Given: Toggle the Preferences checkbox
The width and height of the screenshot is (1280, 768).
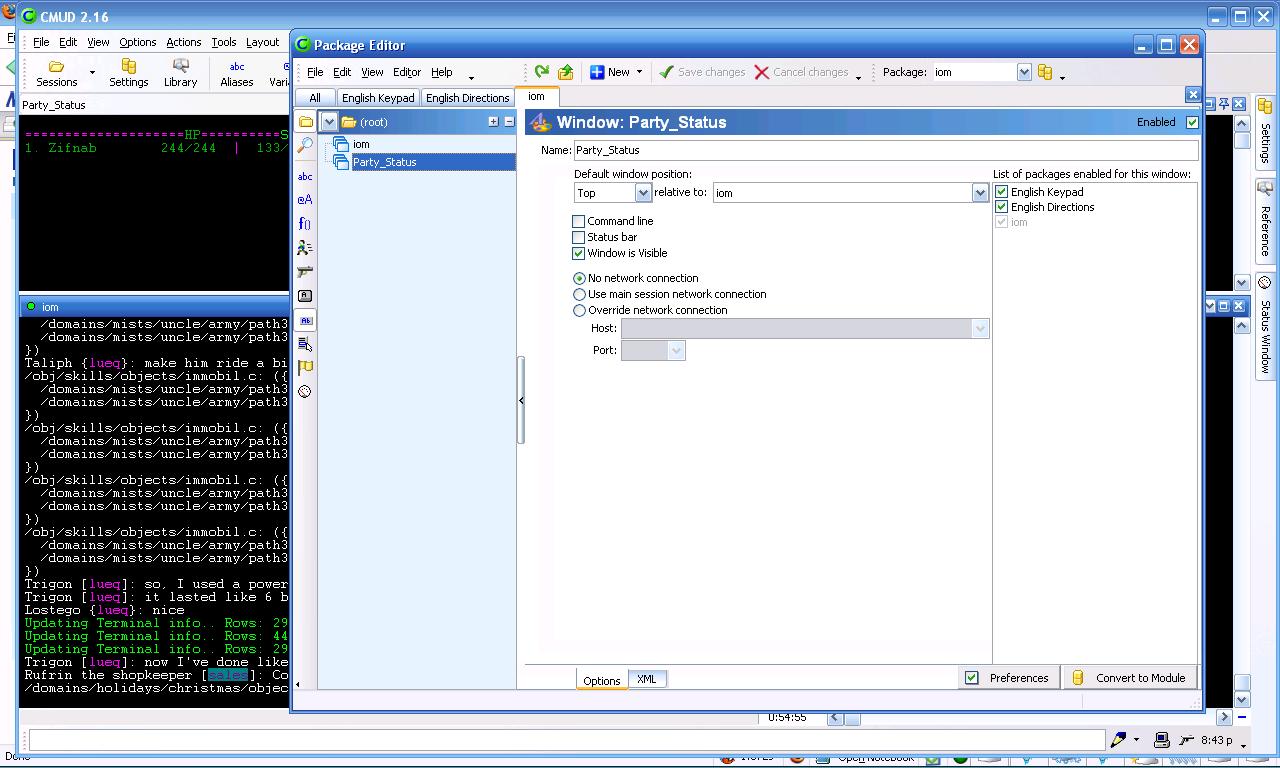Looking at the screenshot, I should (x=971, y=678).
